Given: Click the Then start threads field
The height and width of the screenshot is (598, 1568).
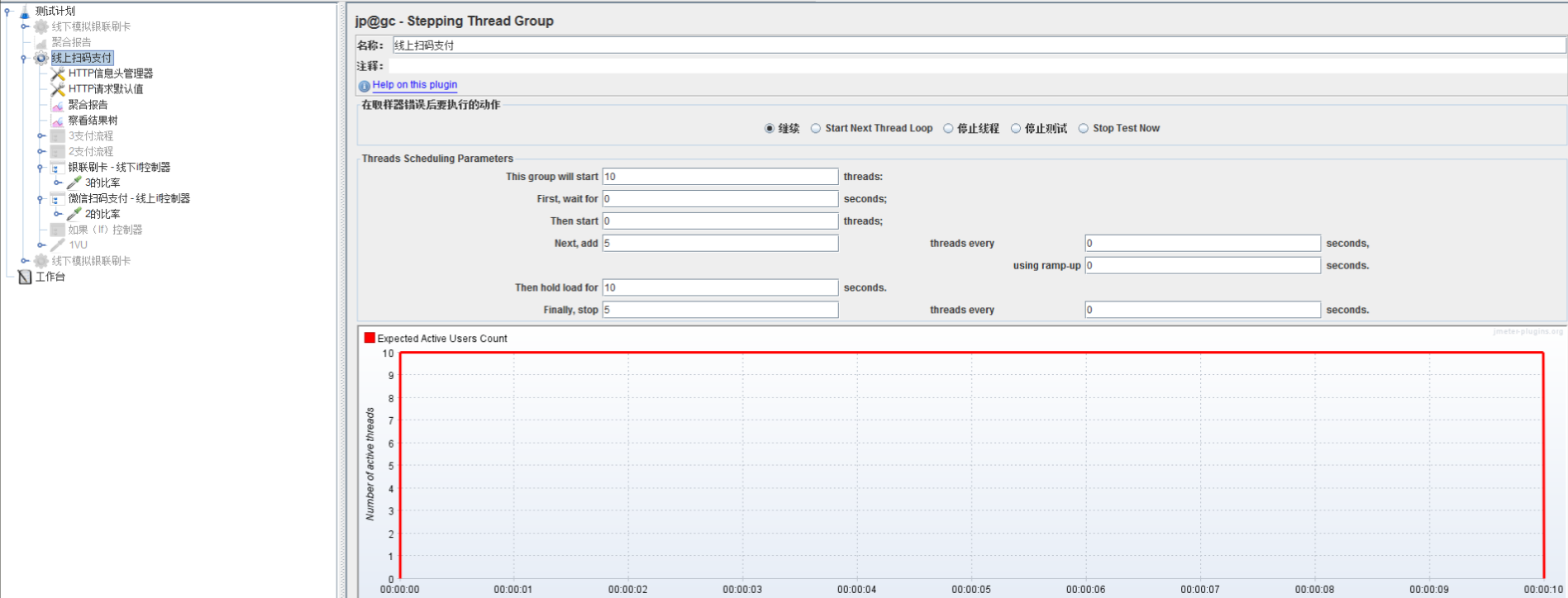Looking at the screenshot, I should point(720,221).
